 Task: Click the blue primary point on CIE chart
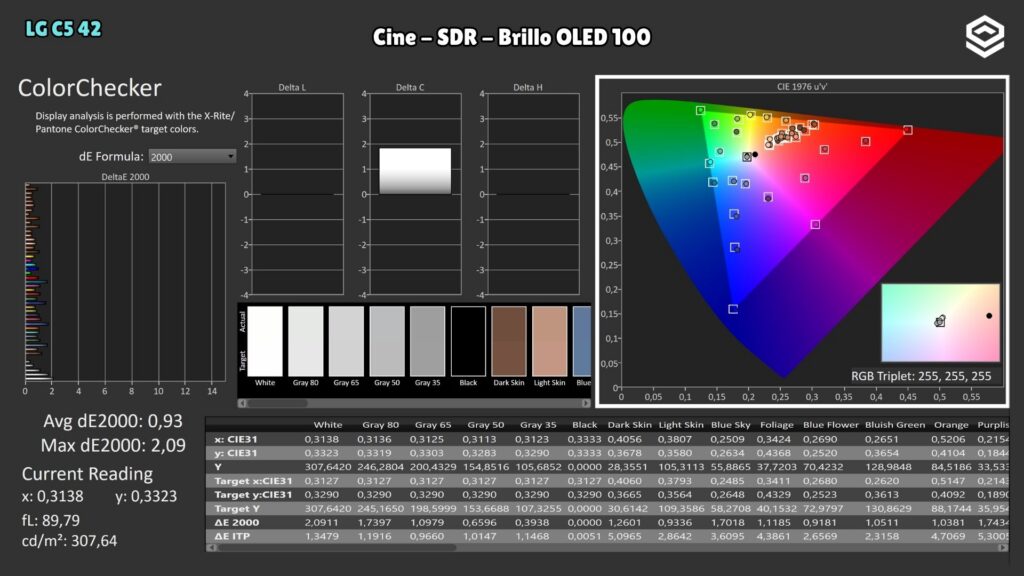pos(733,309)
